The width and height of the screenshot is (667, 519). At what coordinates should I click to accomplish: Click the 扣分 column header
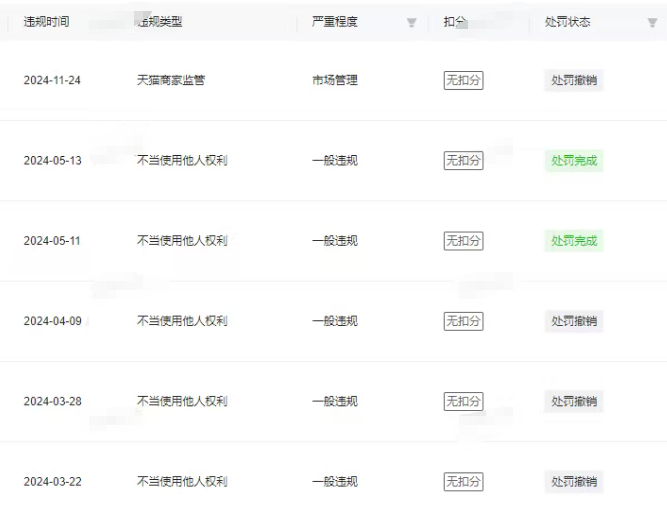pos(455,22)
